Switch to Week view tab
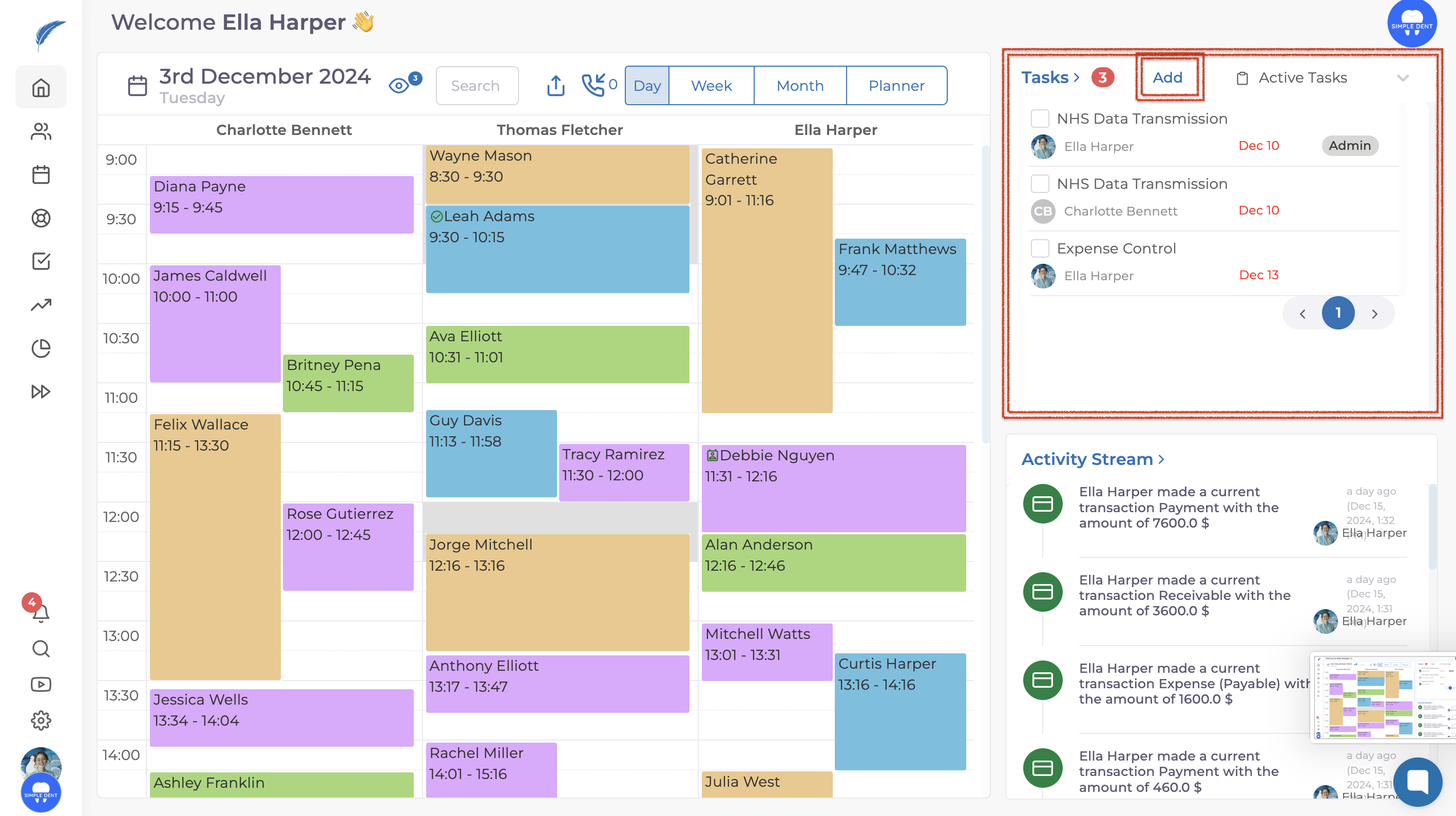 tap(711, 85)
